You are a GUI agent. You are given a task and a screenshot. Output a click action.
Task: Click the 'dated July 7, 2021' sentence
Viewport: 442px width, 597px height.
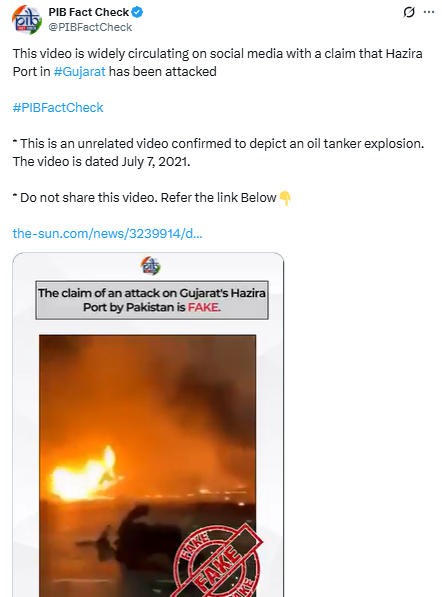101,162
